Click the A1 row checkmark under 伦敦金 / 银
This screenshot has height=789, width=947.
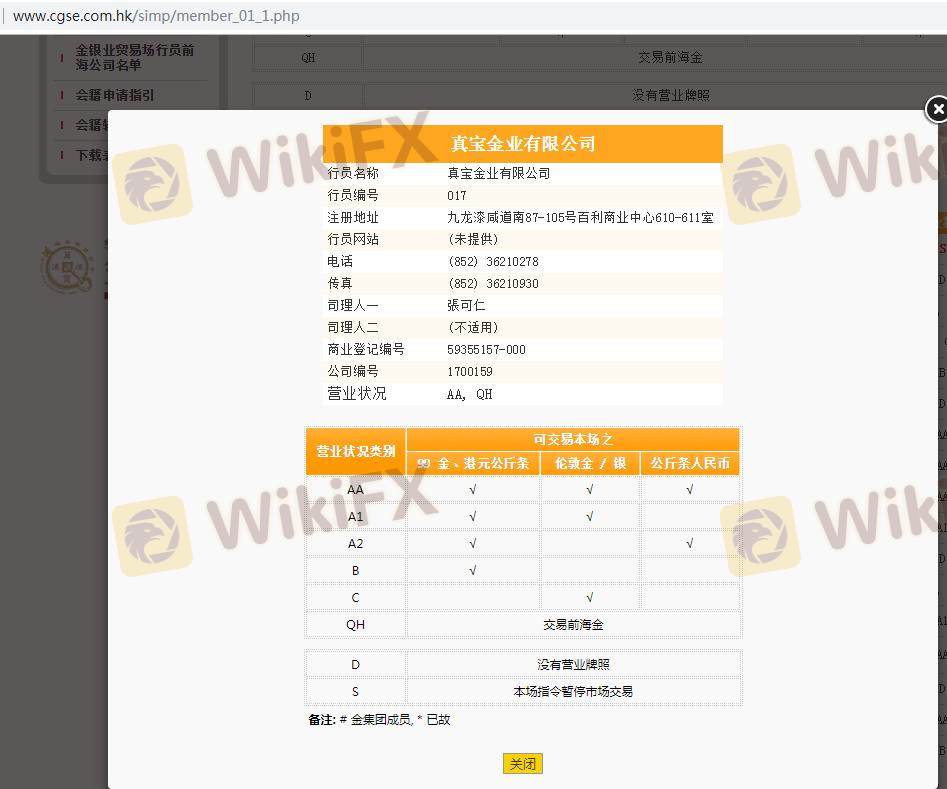pyautogui.click(x=590, y=516)
